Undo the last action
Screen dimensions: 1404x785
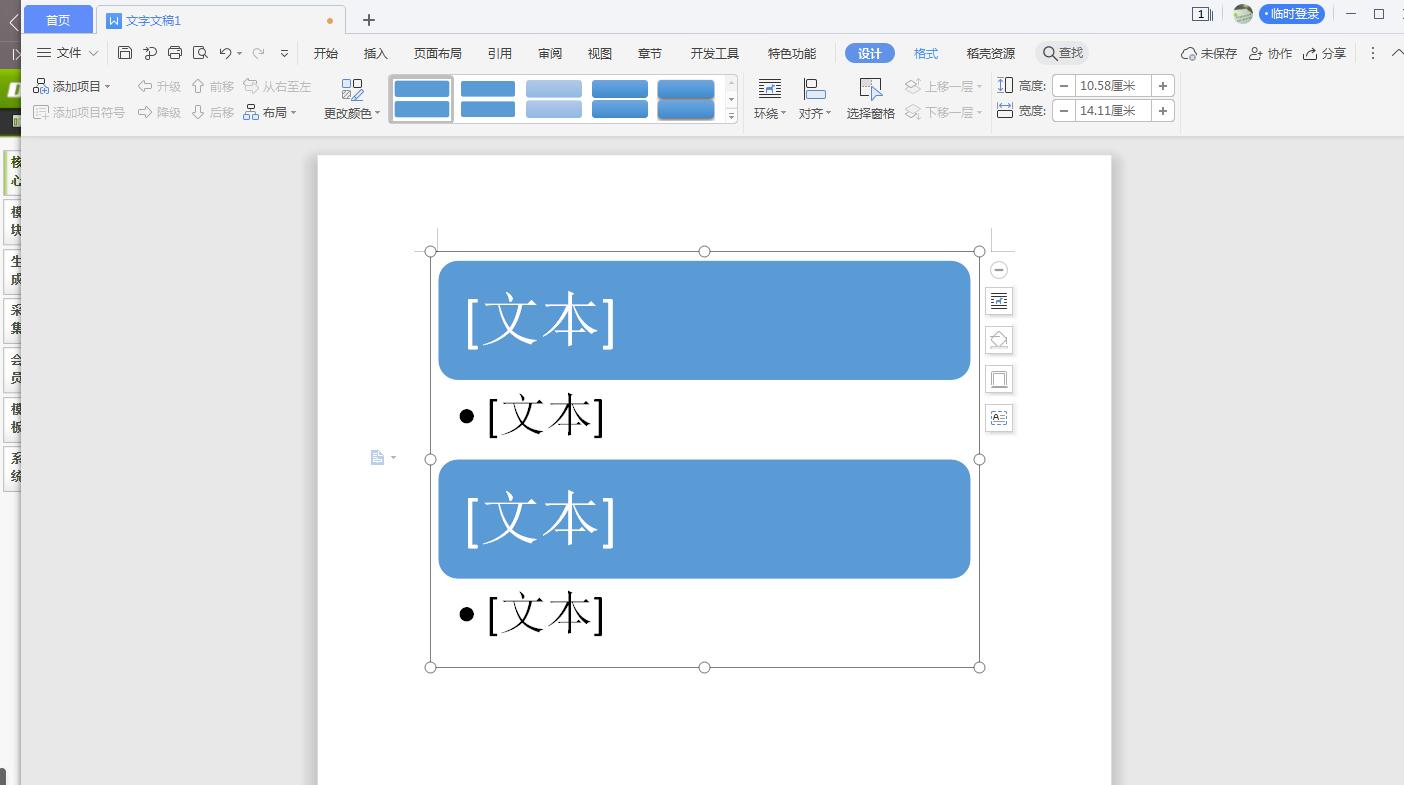point(225,53)
